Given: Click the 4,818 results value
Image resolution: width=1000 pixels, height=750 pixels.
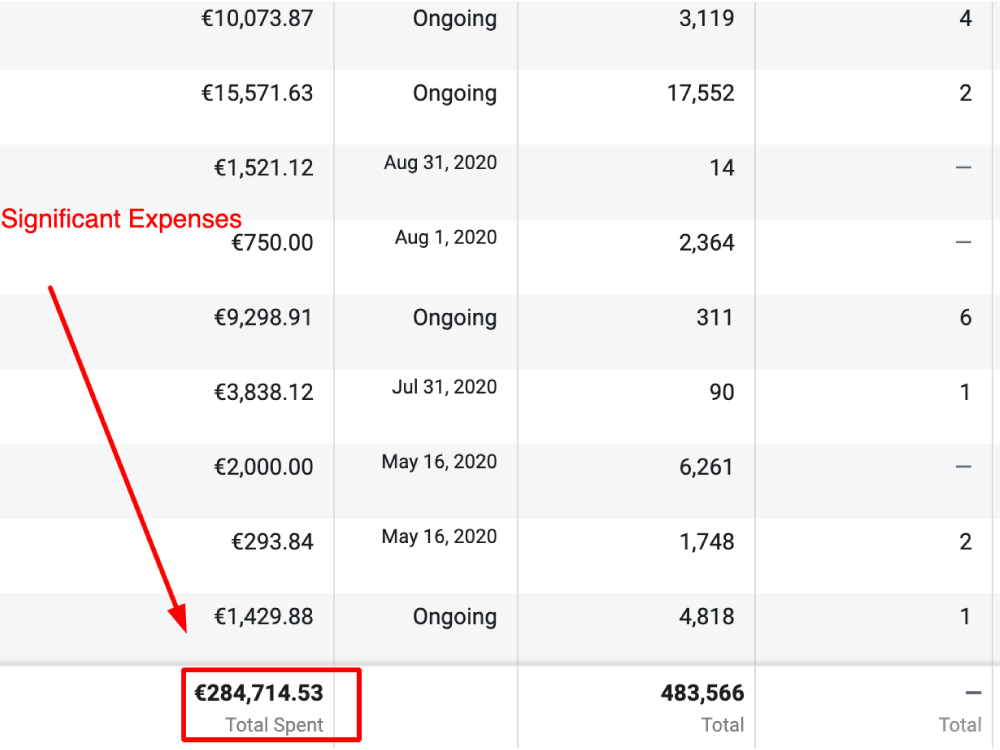Looking at the screenshot, I should tap(706, 617).
